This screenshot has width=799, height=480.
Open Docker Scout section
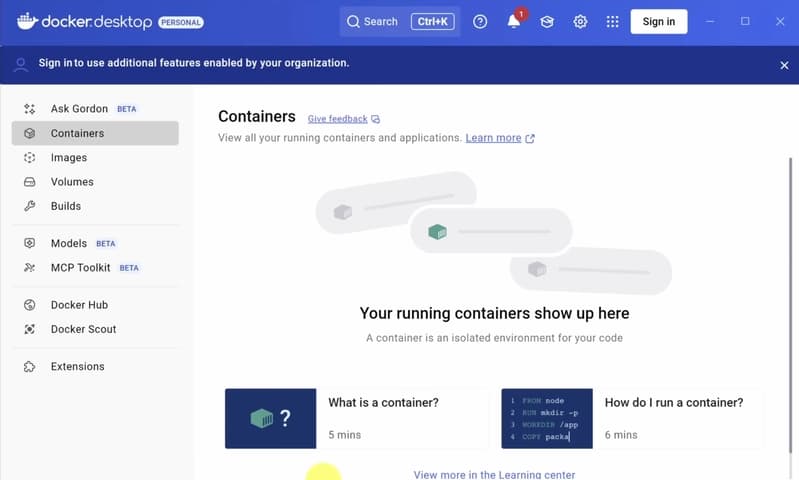pyautogui.click(x=95, y=329)
